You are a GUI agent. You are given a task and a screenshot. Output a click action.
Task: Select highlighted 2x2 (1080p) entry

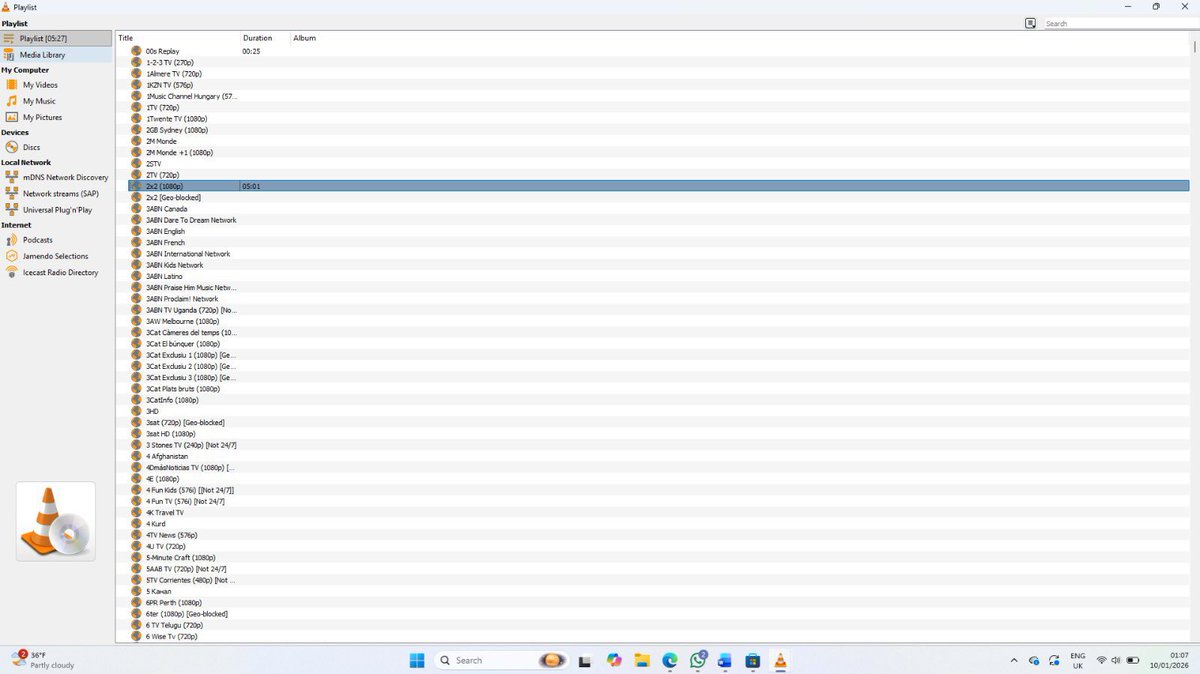[x=658, y=186]
